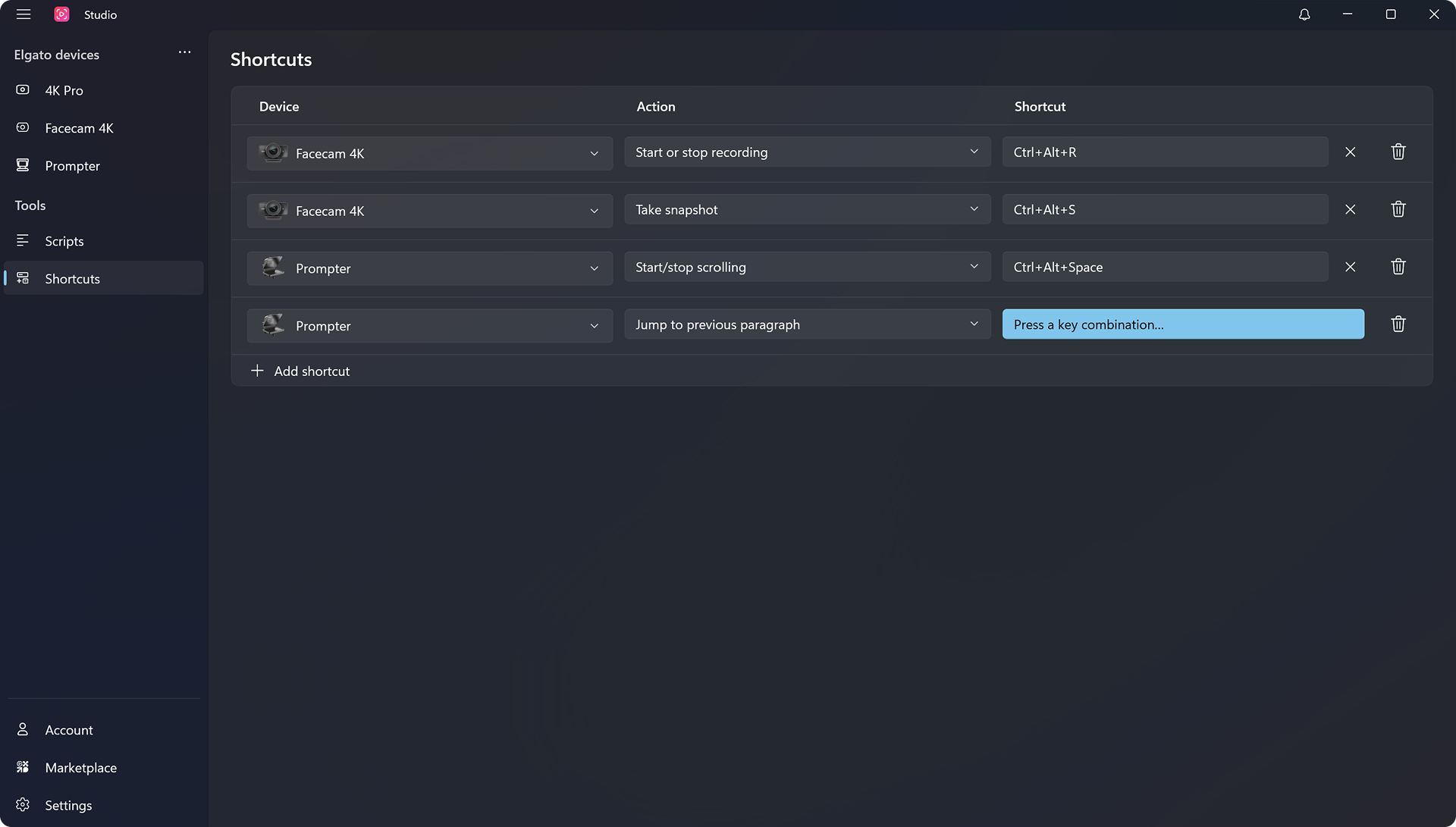Clear the Ctrl+Alt+S shortcut
The height and width of the screenshot is (827, 1456).
coord(1350,210)
